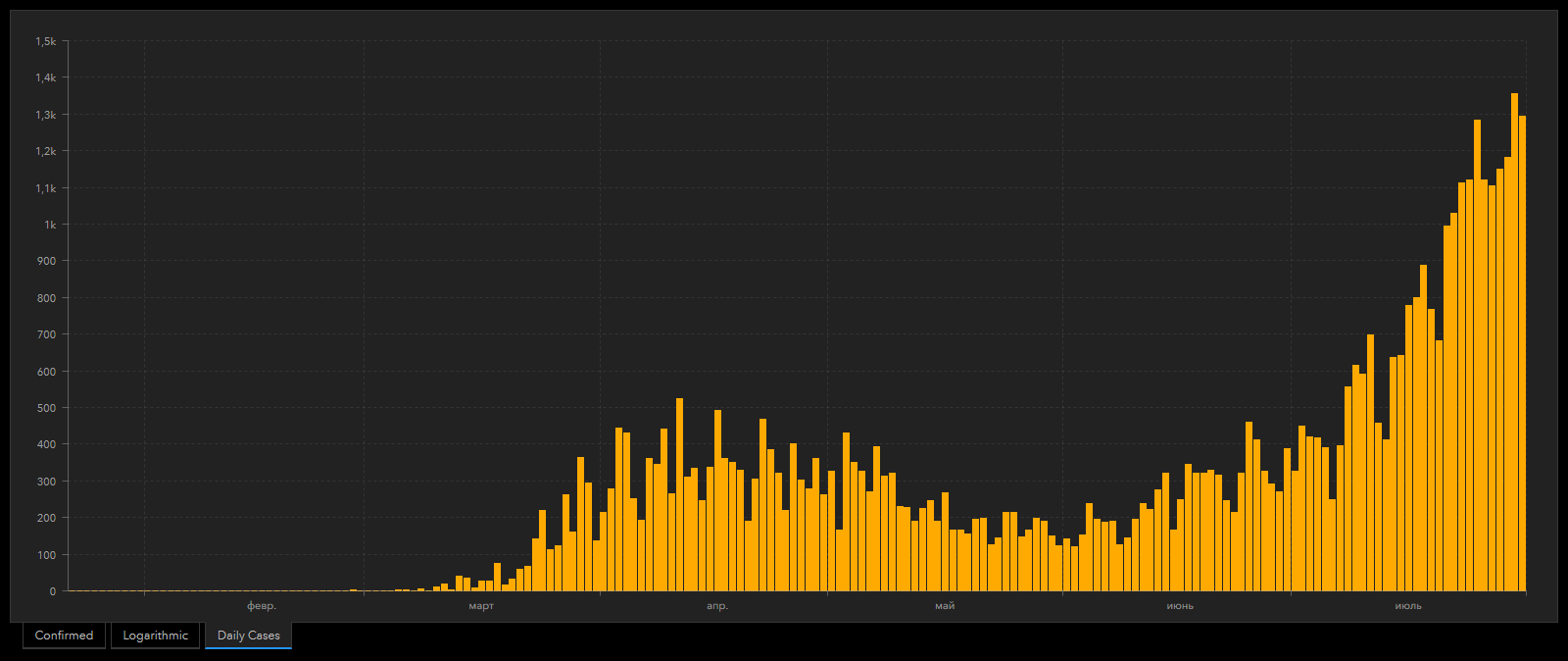1568x661 pixels.
Task: Click the 1,3k label on y-axis
Action: coord(46,115)
